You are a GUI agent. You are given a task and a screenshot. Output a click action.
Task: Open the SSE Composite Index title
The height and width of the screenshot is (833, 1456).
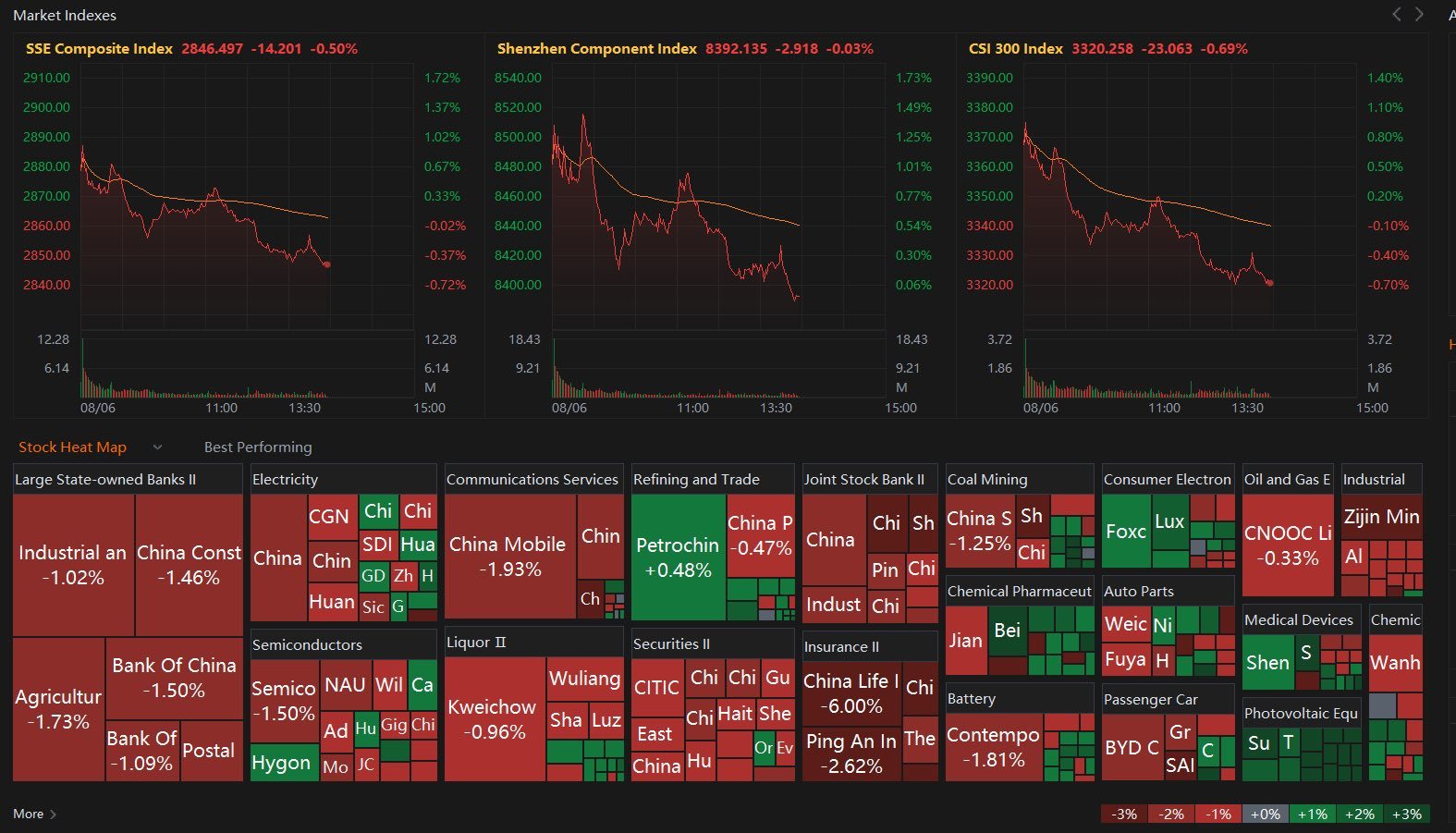[x=99, y=49]
